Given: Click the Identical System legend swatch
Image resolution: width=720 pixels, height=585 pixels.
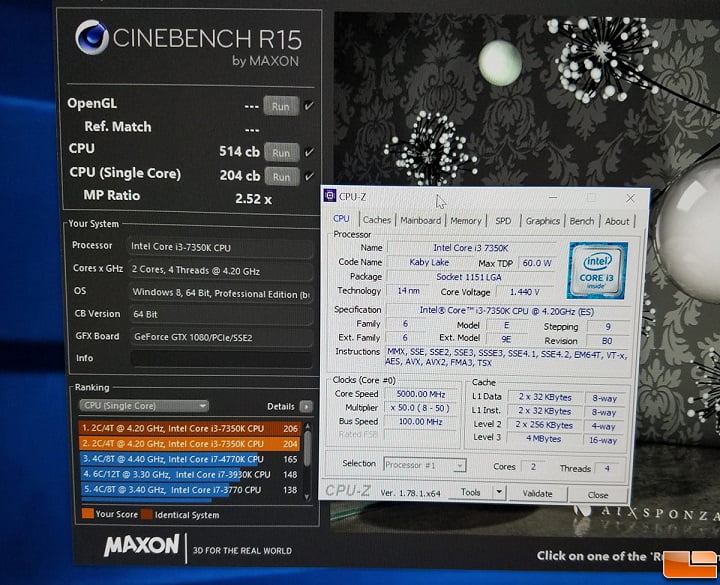Looking at the screenshot, I should click(145, 514).
